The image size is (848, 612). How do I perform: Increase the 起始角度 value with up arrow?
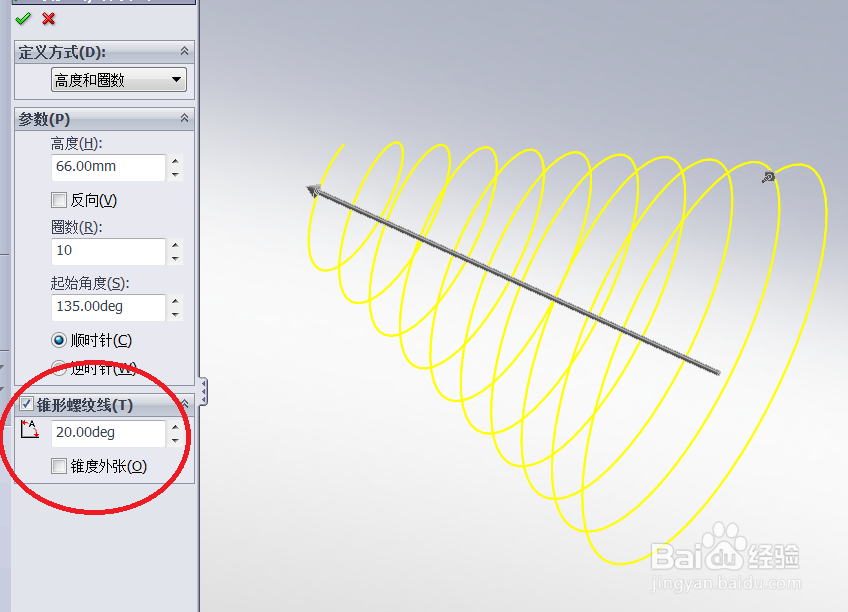175,301
